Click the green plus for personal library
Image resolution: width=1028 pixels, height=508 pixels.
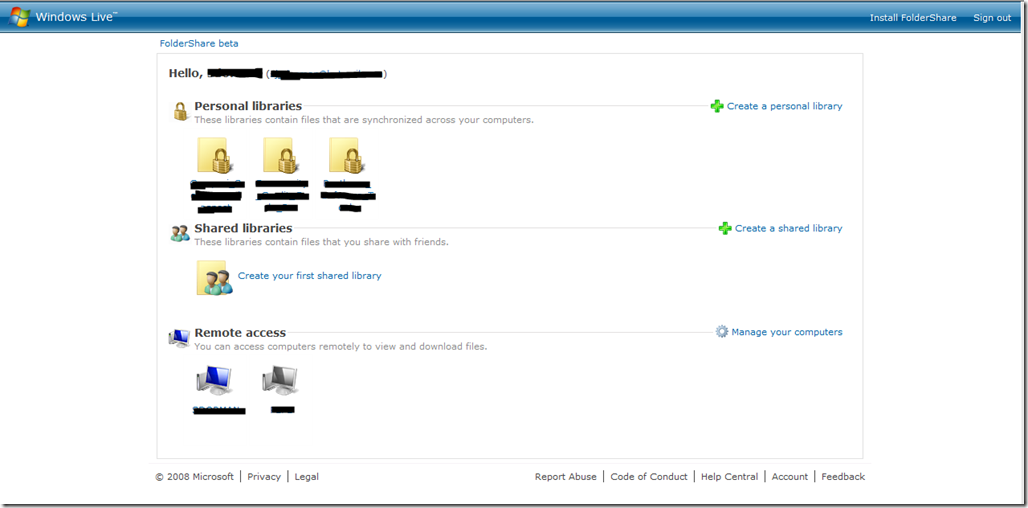(x=717, y=106)
